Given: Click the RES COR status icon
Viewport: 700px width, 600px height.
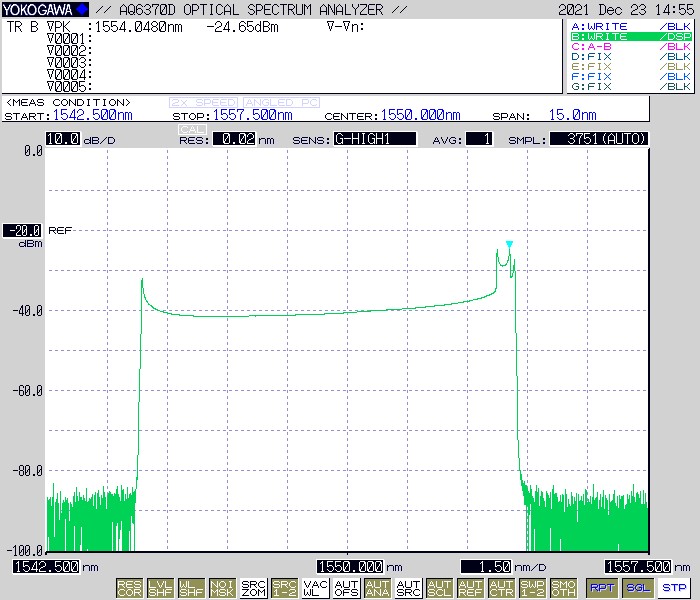Looking at the screenshot, I should pyautogui.click(x=129, y=587).
